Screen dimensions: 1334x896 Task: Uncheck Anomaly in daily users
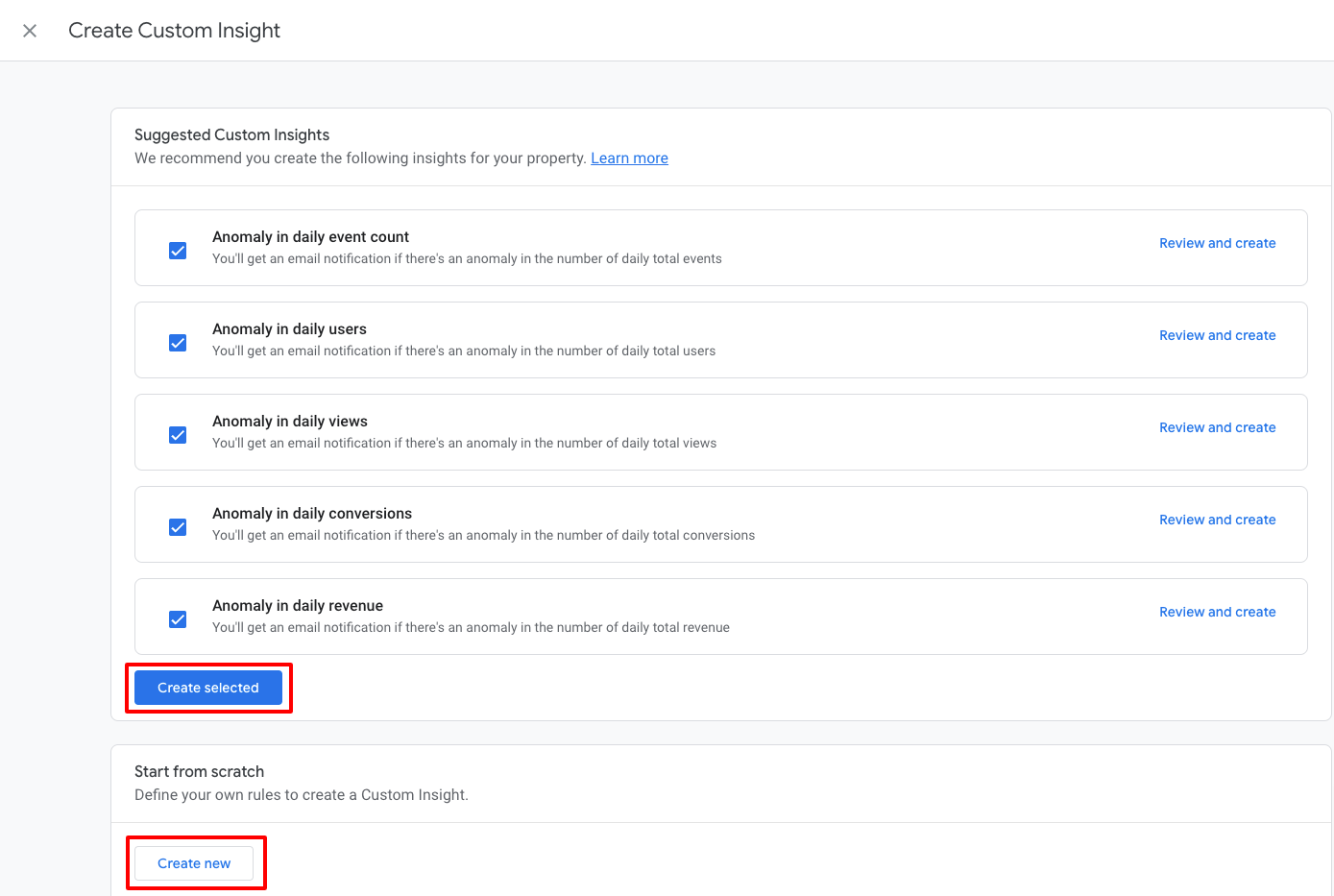pos(178,343)
